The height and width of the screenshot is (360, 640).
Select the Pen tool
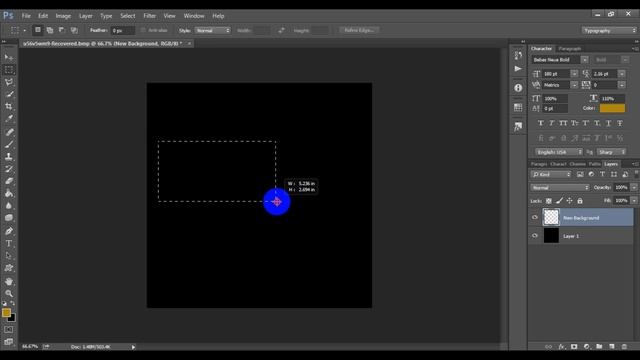pos(9,231)
